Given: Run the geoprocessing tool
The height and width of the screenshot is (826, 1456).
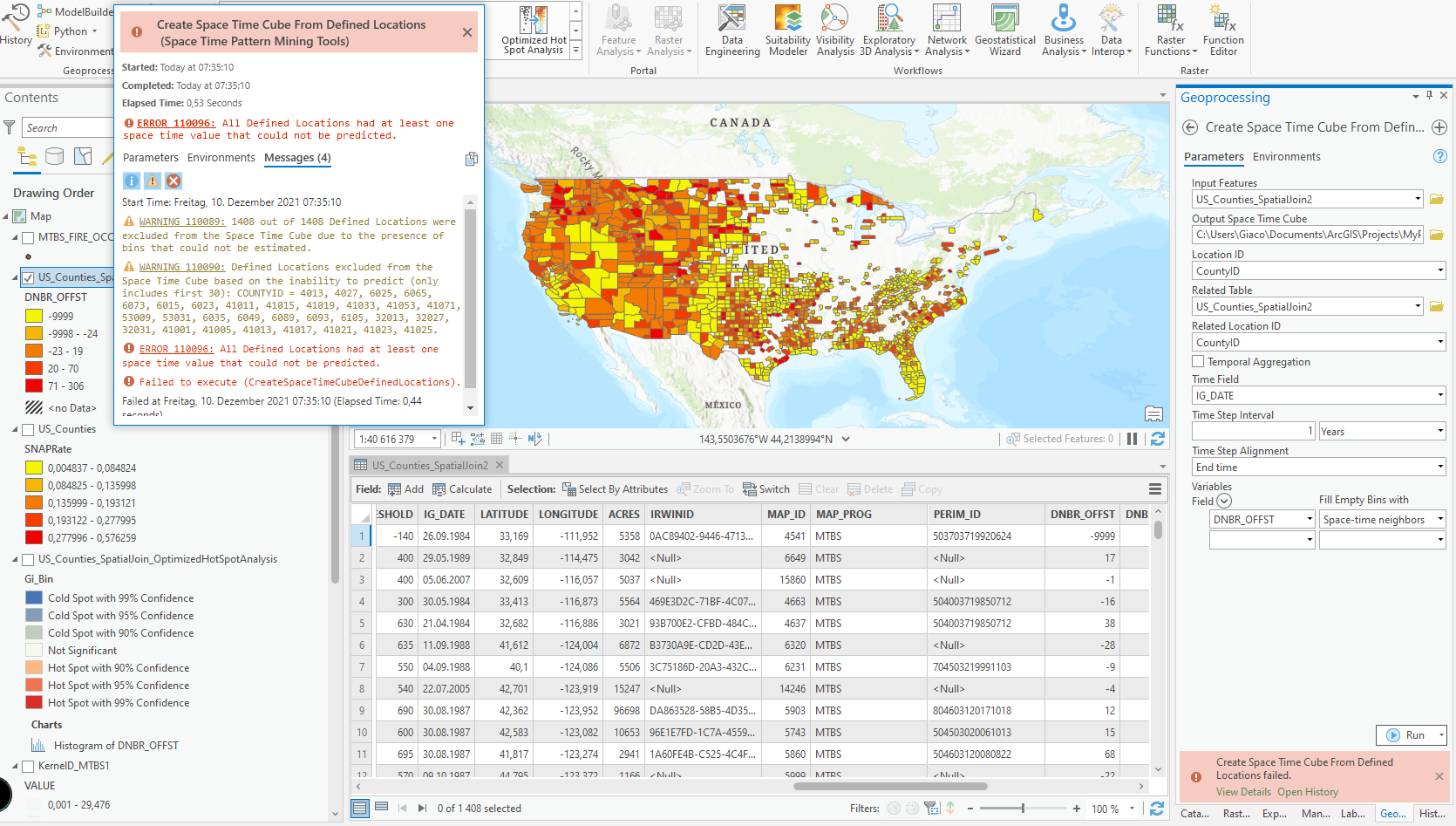Looking at the screenshot, I should coord(1405,735).
